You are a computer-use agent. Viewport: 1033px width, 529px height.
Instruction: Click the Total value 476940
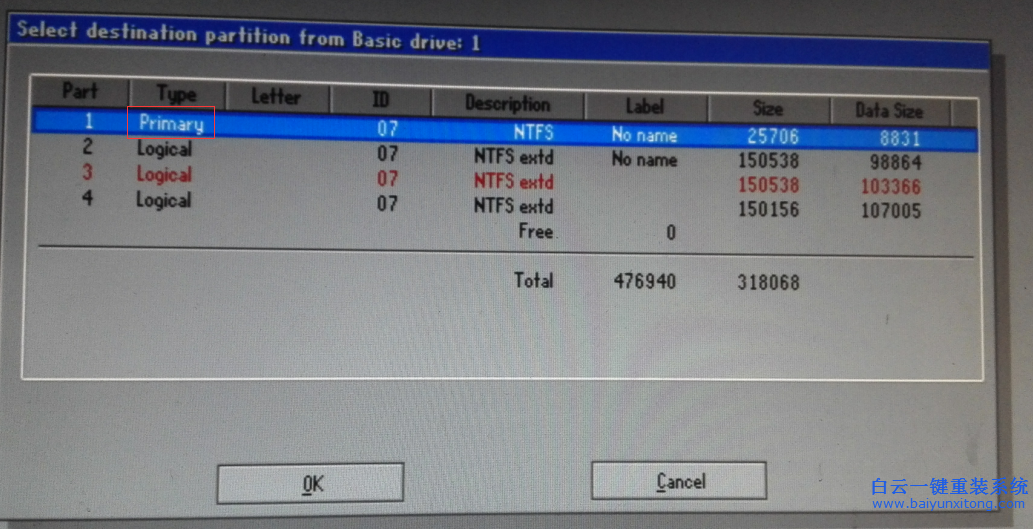point(644,282)
